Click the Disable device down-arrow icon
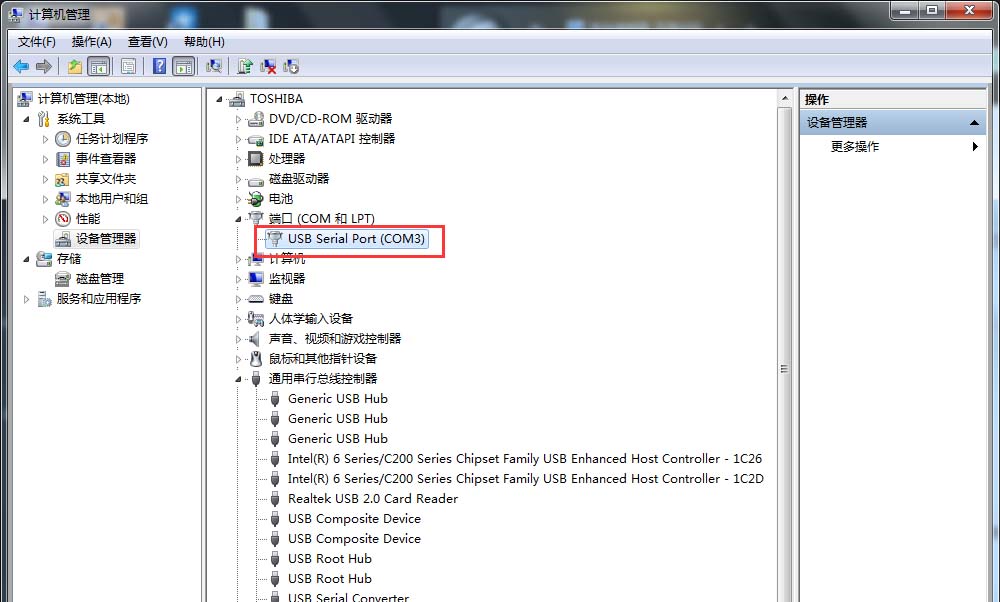 pos(291,66)
